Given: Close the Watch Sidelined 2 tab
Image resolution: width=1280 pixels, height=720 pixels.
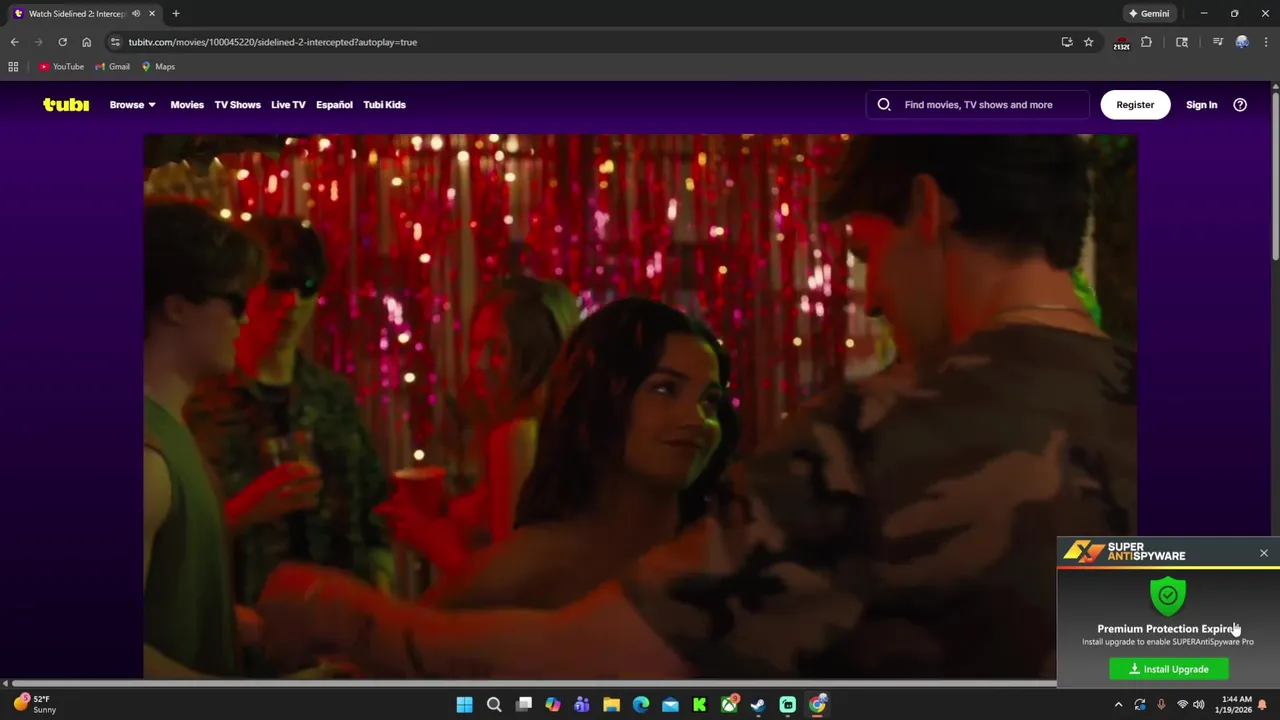Looking at the screenshot, I should click(153, 13).
